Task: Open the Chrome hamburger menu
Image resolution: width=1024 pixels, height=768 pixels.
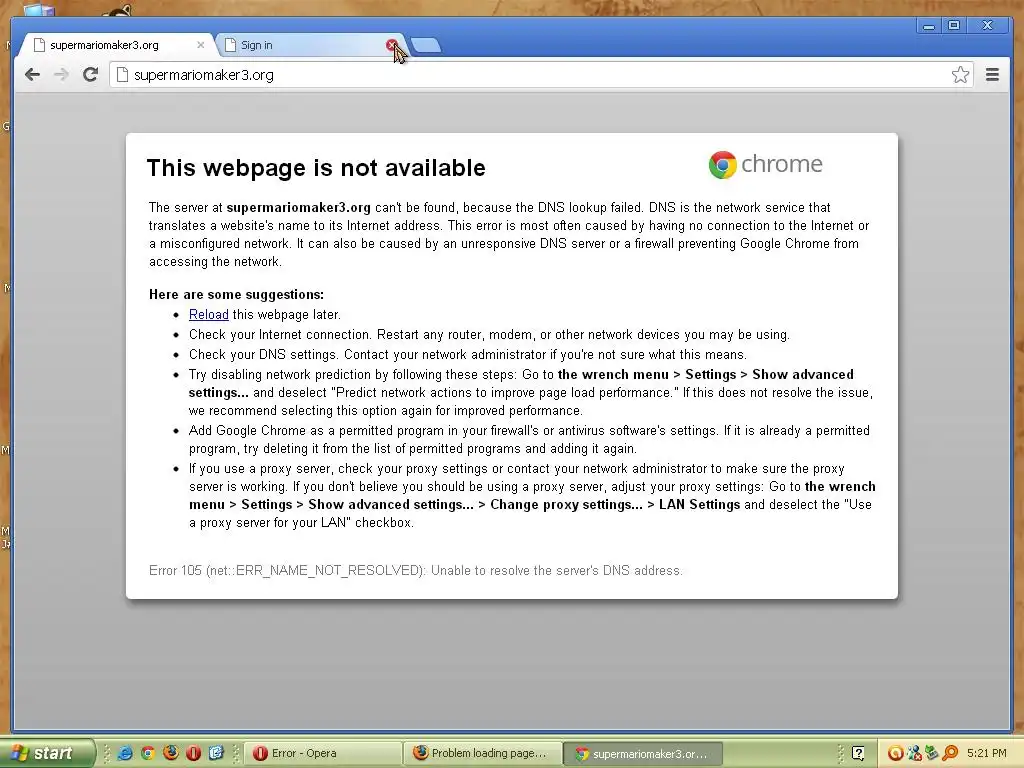Action: (992, 74)
